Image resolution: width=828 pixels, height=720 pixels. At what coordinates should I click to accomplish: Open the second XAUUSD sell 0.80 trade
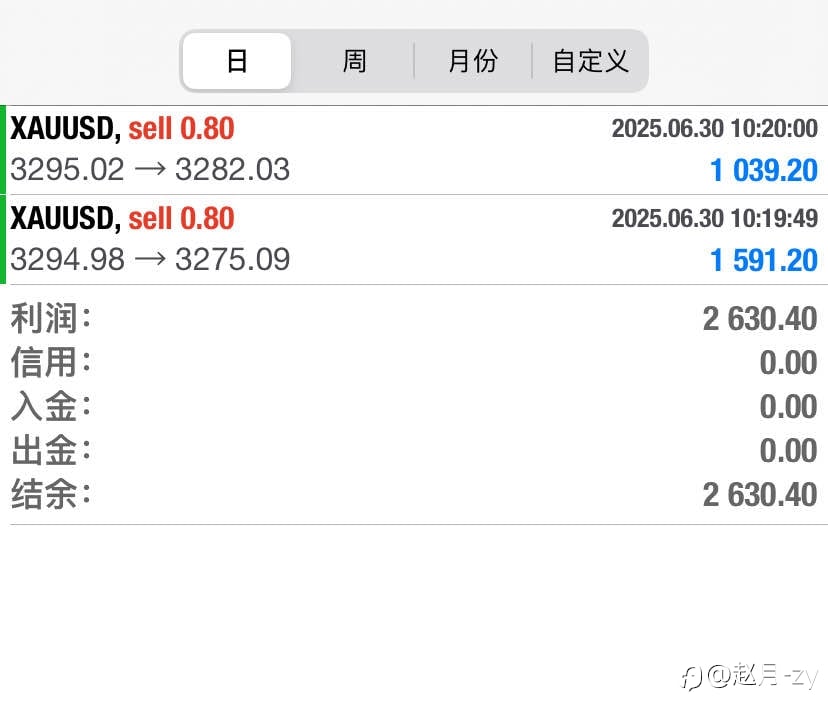click(x=414, y=240)
